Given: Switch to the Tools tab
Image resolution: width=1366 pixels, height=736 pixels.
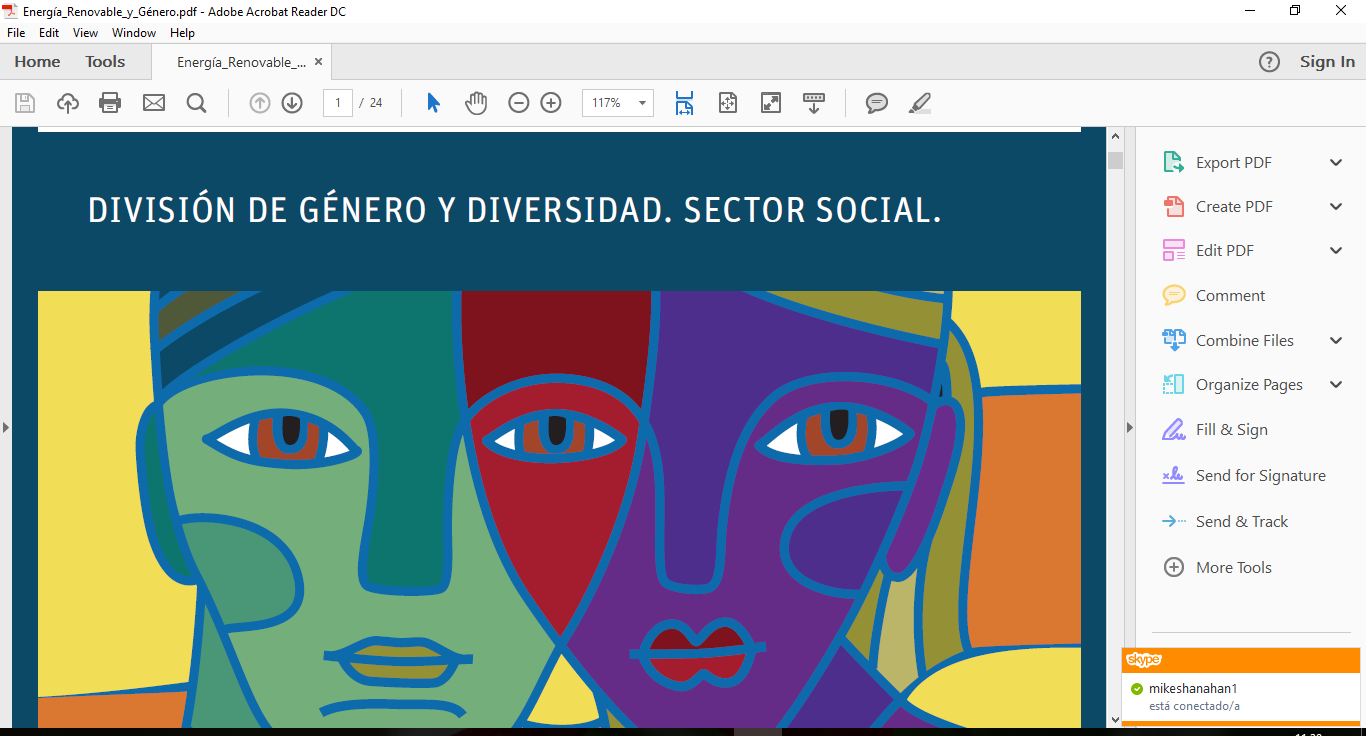Looking at the screenshot, I should coord(105,62).
